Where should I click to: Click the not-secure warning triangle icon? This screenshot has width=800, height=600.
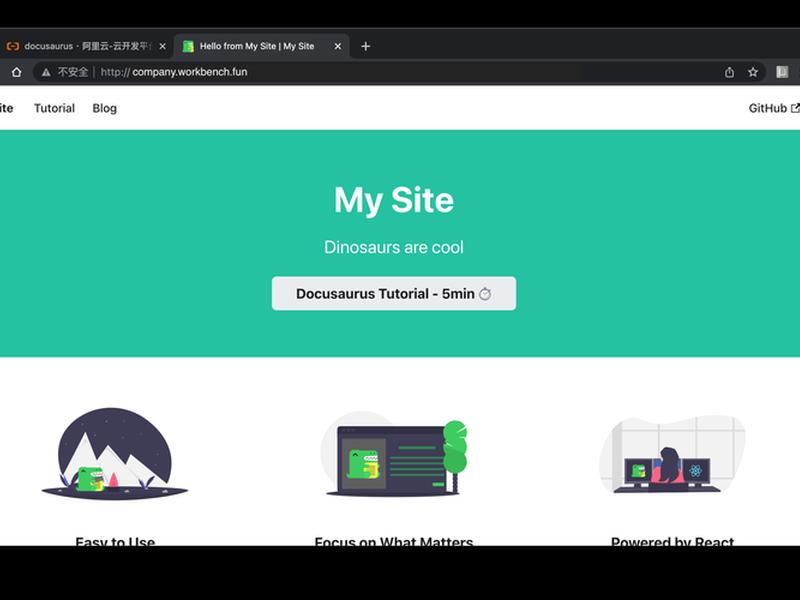[46, 72]
